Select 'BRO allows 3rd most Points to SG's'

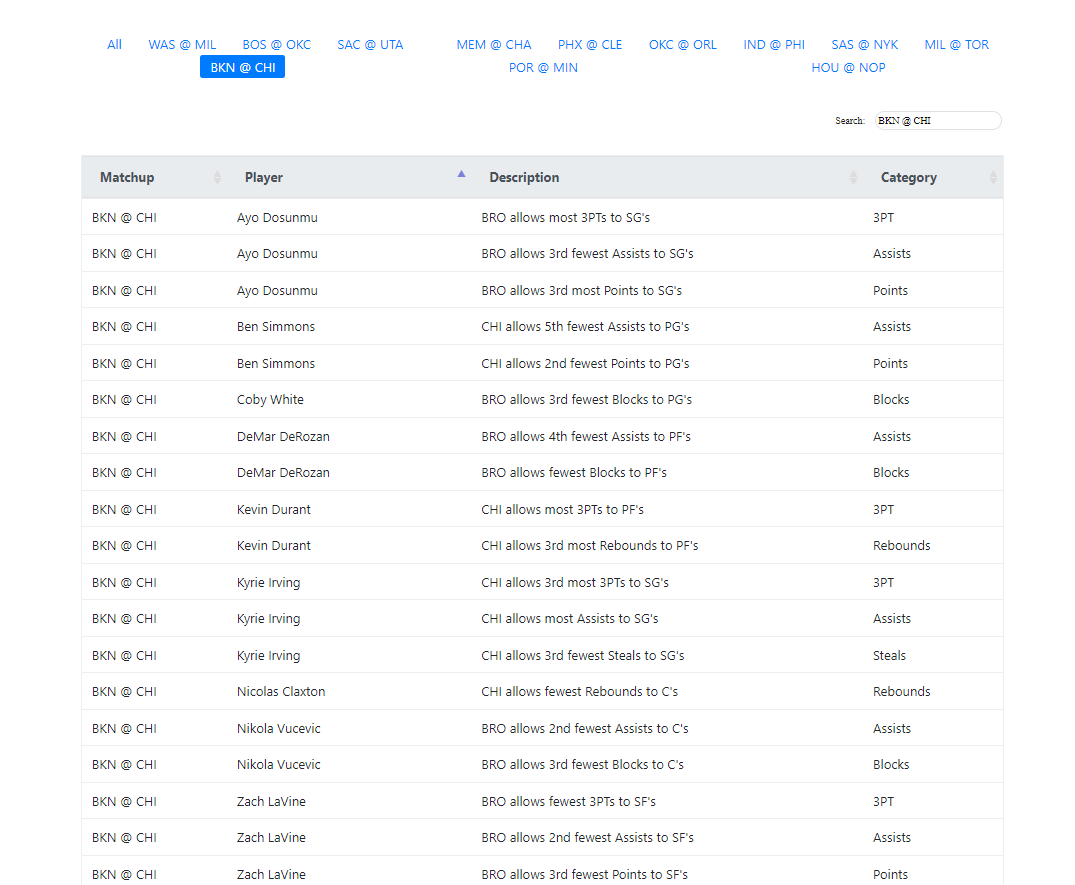[x=581, y=291]
